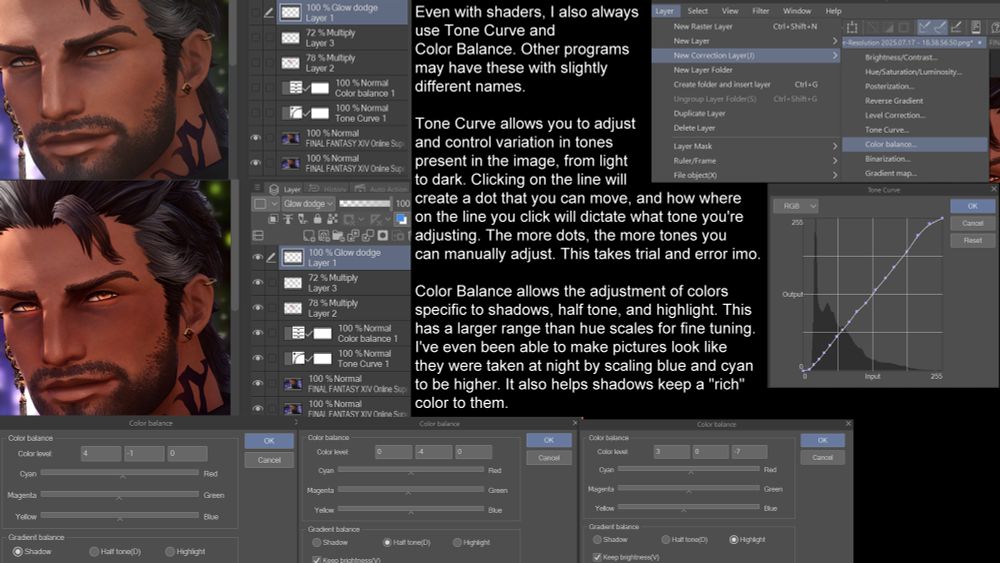Expand the File object submenu
This screenshot has height=563, width=1000.
[835, 175]
